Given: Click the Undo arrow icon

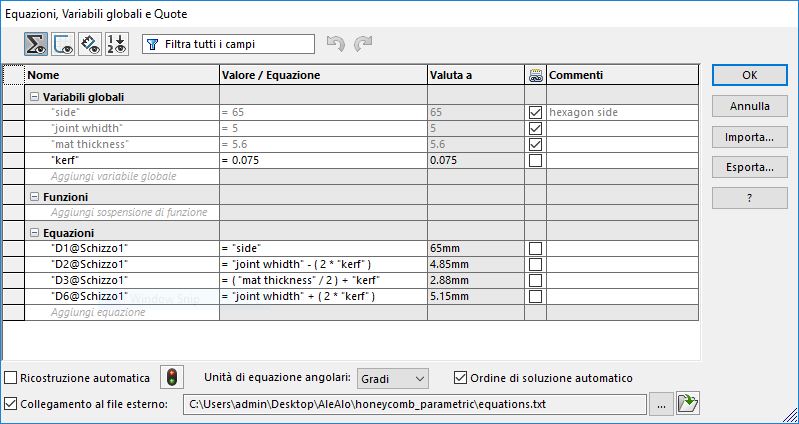Looking at the screenshot, I should click(335, 44).
